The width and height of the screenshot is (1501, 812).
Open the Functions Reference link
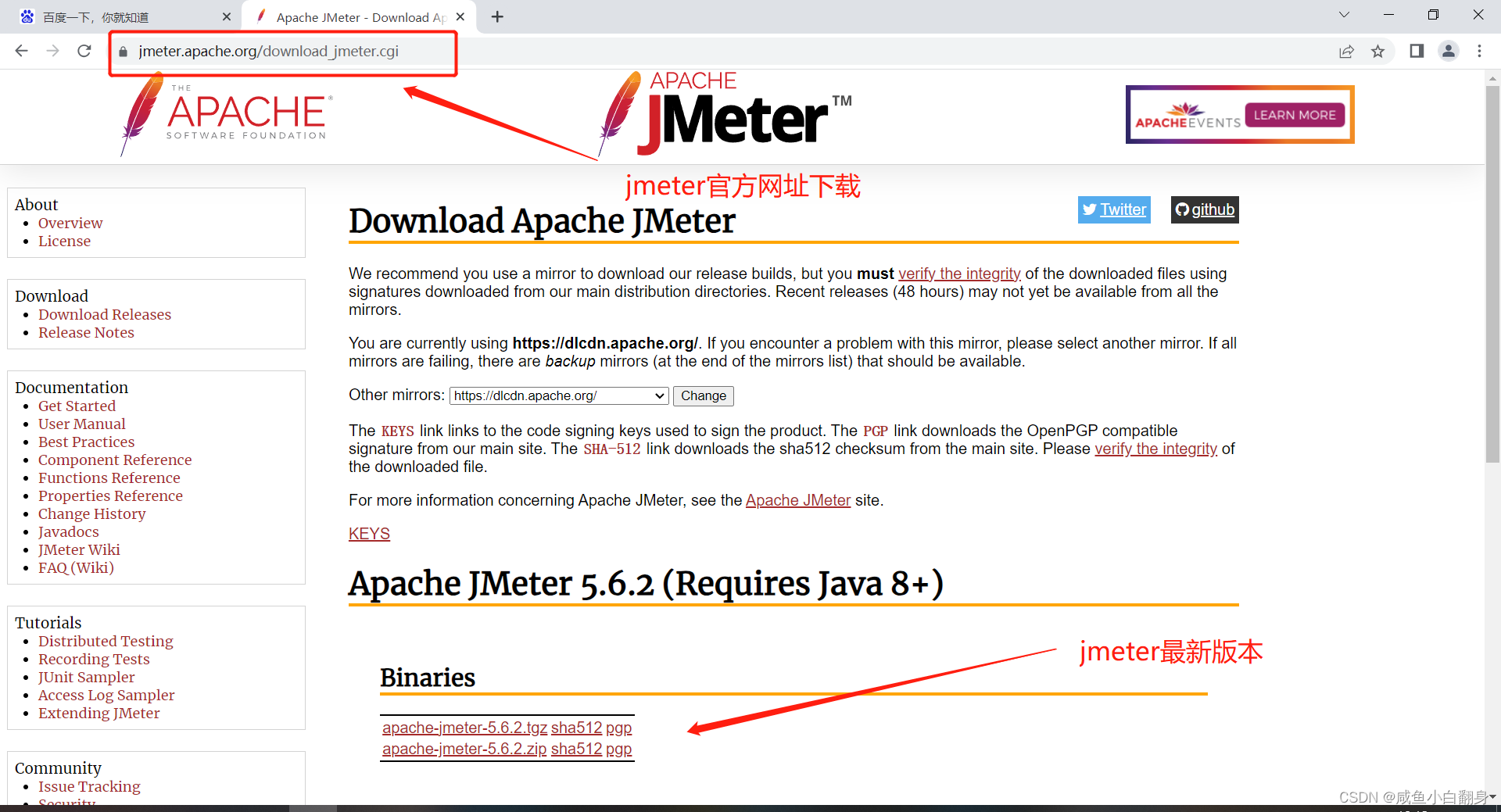point(109,478)
